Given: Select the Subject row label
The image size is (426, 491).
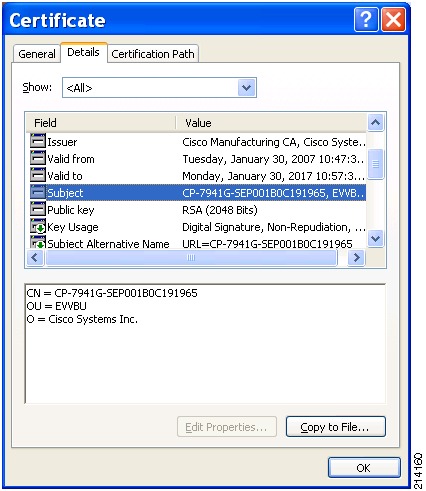Looking at the screenshot, I should click(x=65, y=193).
